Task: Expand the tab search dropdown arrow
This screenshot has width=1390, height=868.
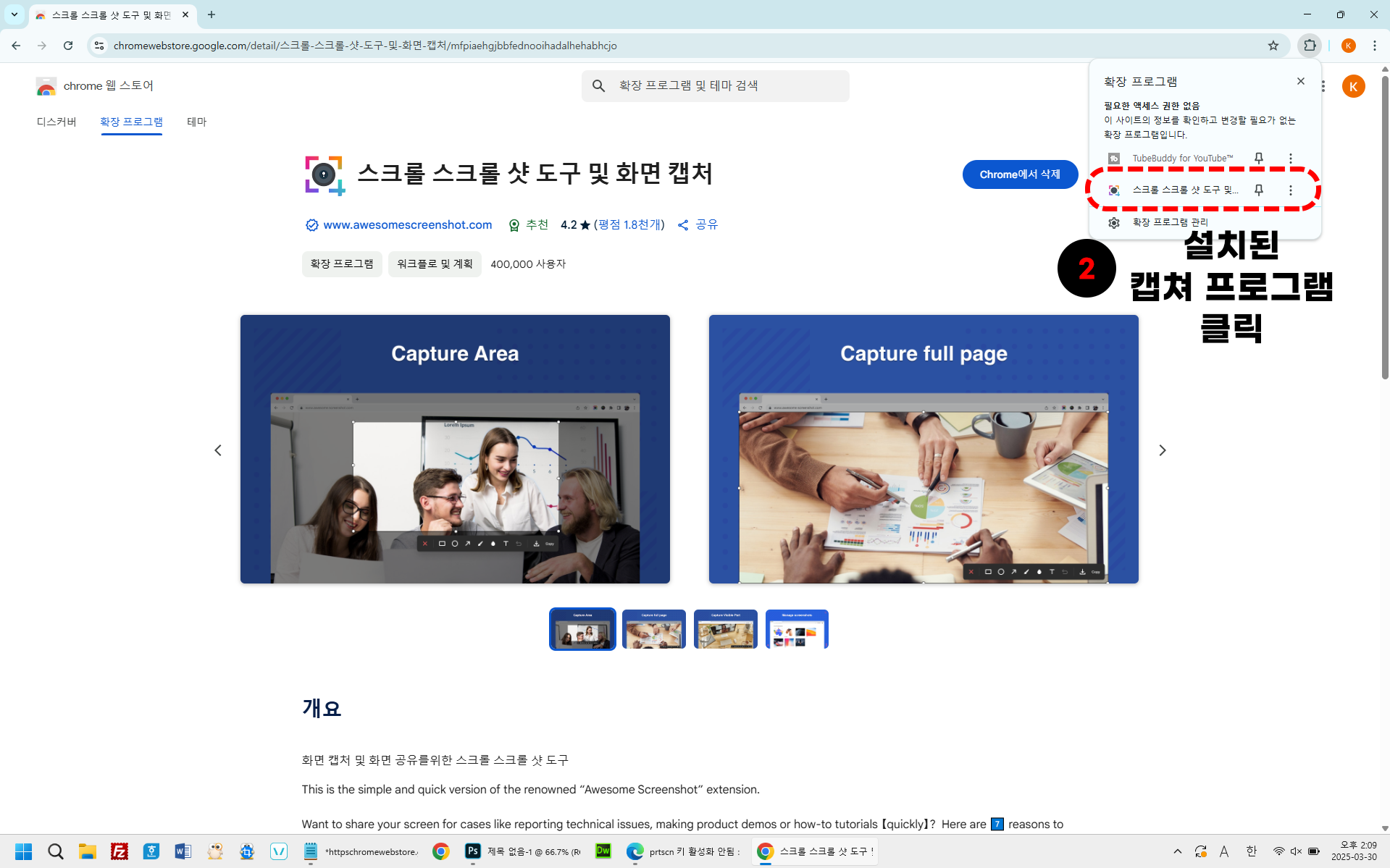Action: click(14, 14)
